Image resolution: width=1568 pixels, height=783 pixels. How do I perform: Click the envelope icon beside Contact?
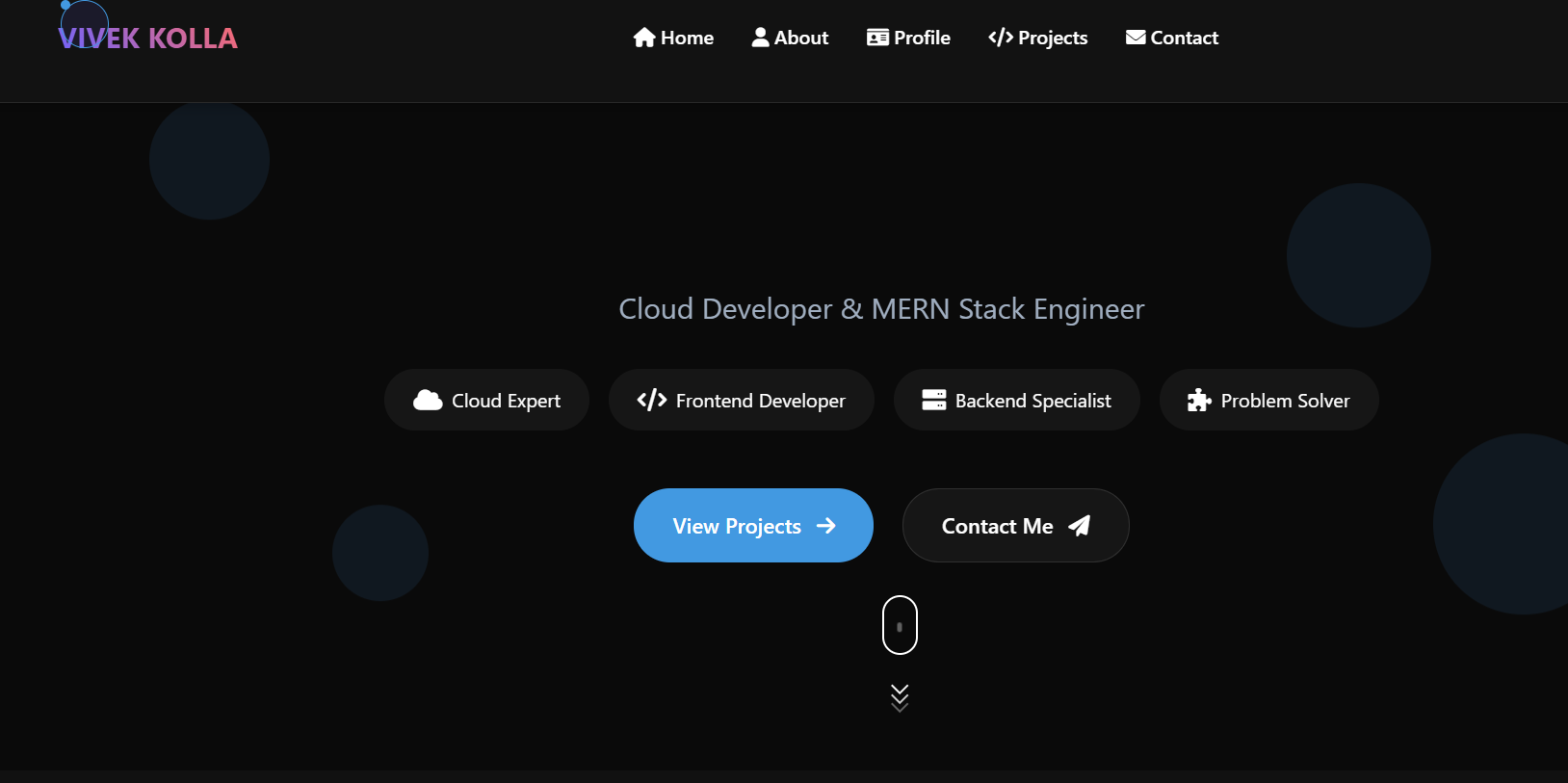[1136, 37]
